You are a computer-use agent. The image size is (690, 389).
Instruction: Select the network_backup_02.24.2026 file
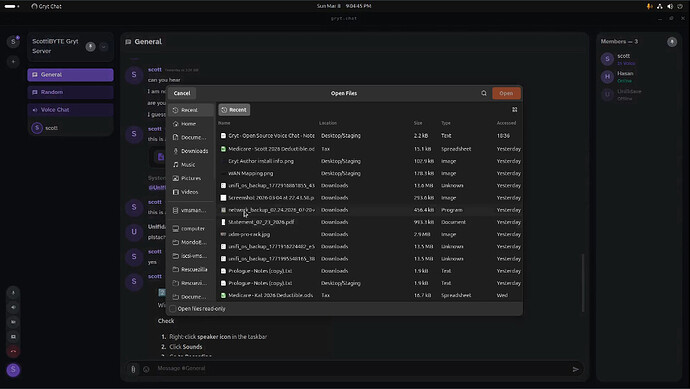pos(370,210)
